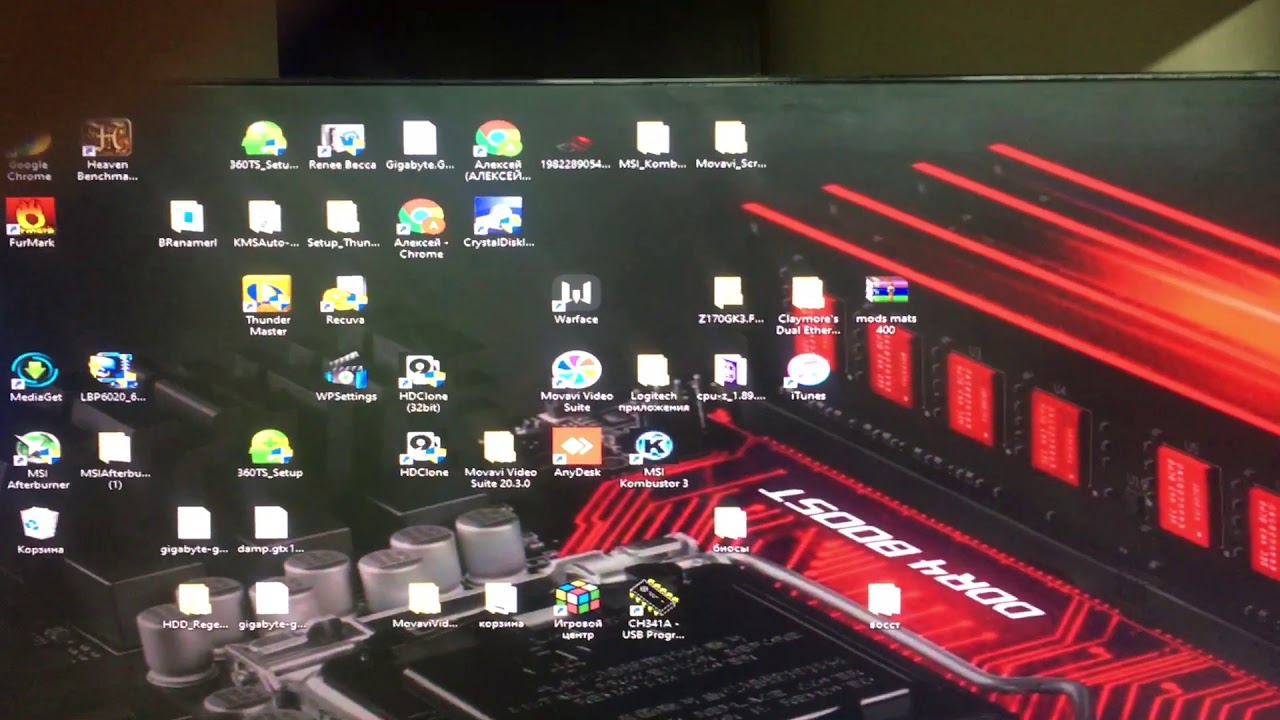Image resolution: width=1280 pixels, height=720 pixels.
Task: Select the Movavi_Scr... file
Action: click(731, 146)
